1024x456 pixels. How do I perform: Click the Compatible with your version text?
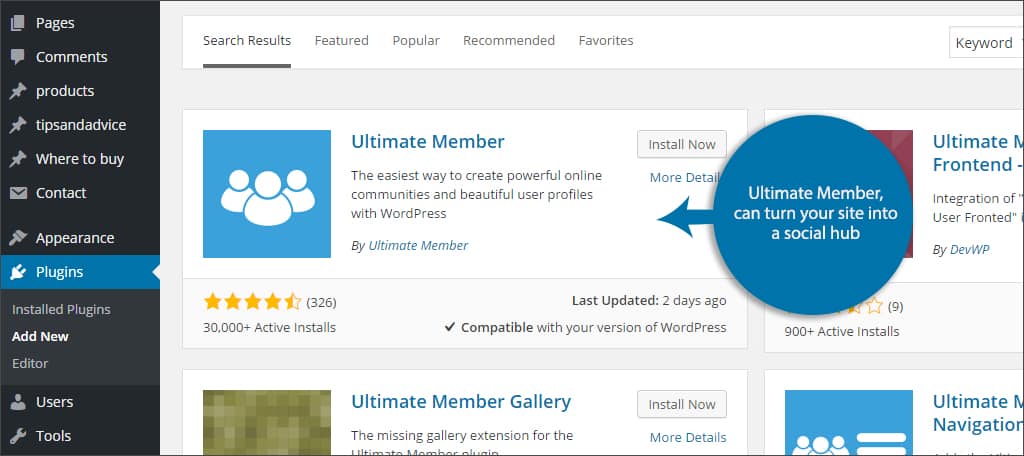pos(585,327)
